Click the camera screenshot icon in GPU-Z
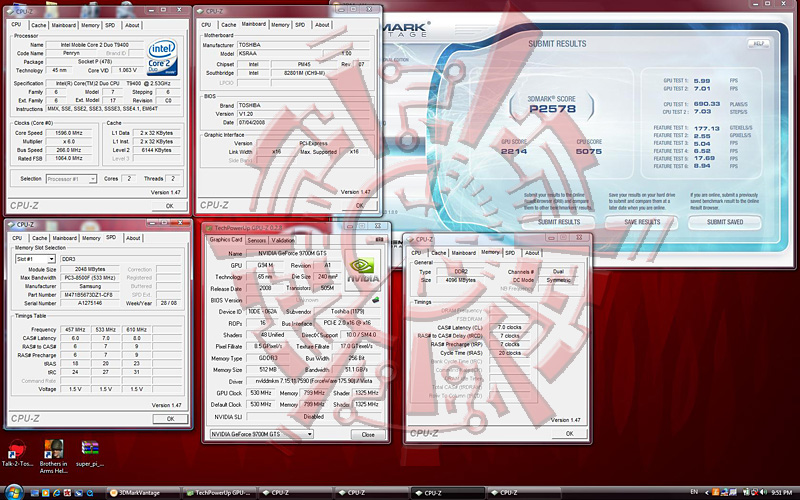 (x=379, y=239)
